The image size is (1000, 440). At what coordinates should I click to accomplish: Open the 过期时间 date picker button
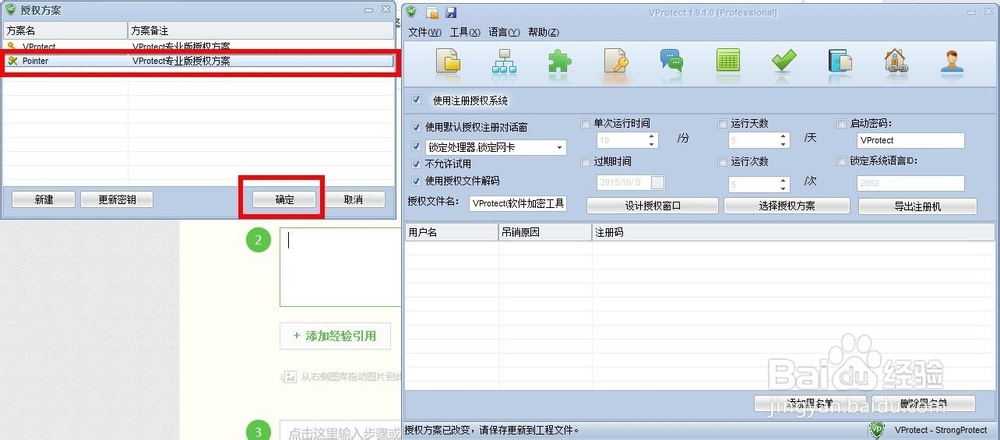(x=658, y=182)
